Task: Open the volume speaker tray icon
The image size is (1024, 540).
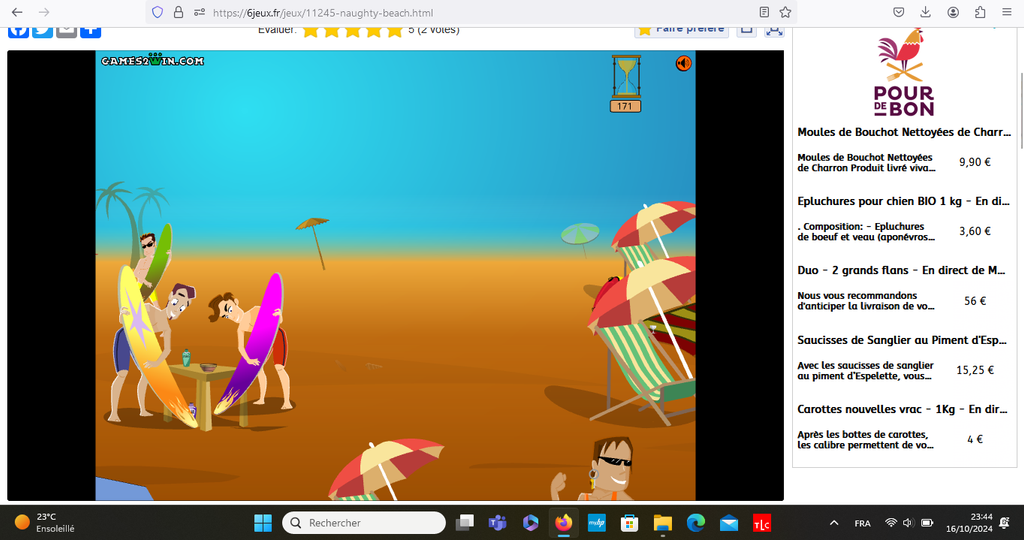Action: pos(908,522)
